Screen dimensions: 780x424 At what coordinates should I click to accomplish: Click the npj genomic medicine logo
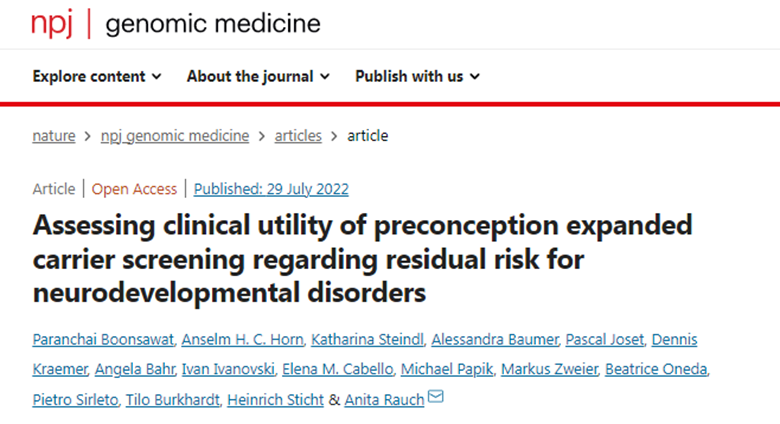click(x=175, y=23)
